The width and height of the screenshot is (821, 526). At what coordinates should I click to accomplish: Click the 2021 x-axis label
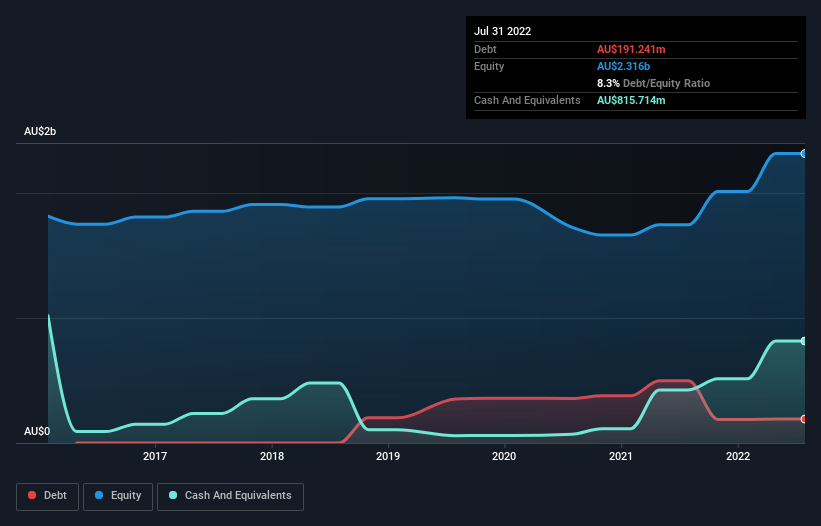(x=621, y=456)
